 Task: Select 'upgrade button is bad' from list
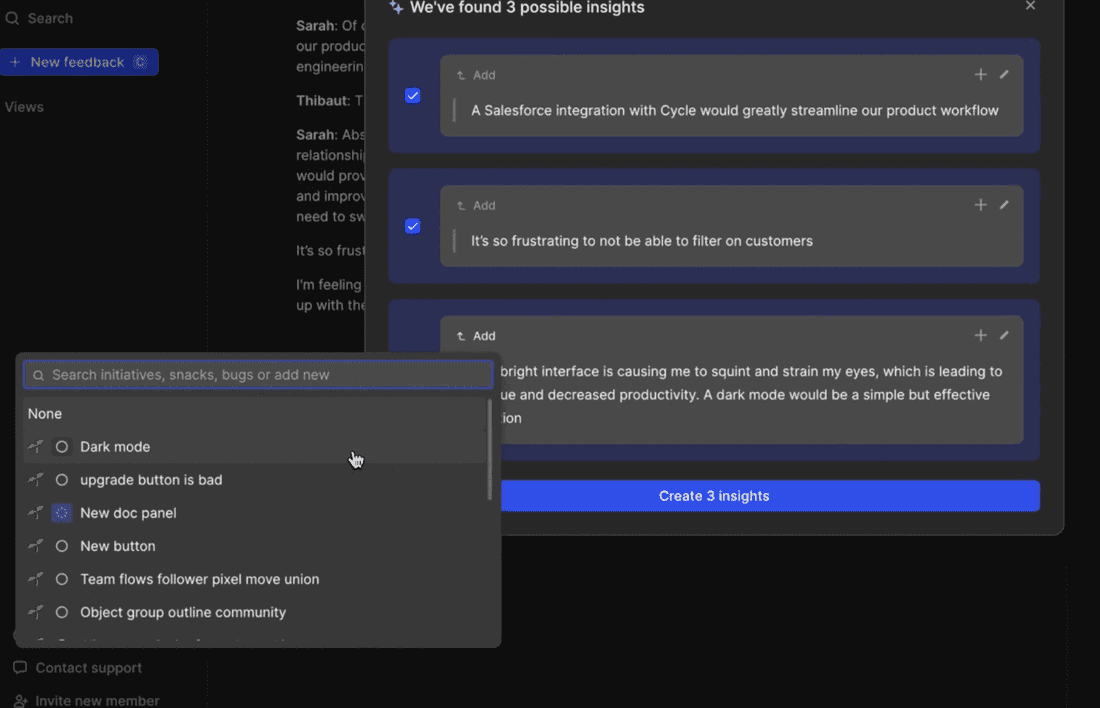tap(151, 480)
